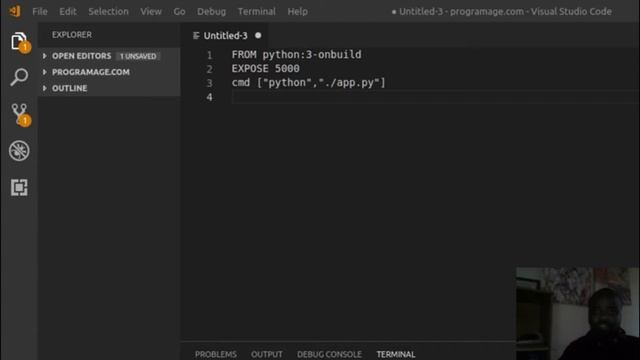Switch to the Terminal panel tab
This screenshot has width=640, height=360.
pos(396,354)
